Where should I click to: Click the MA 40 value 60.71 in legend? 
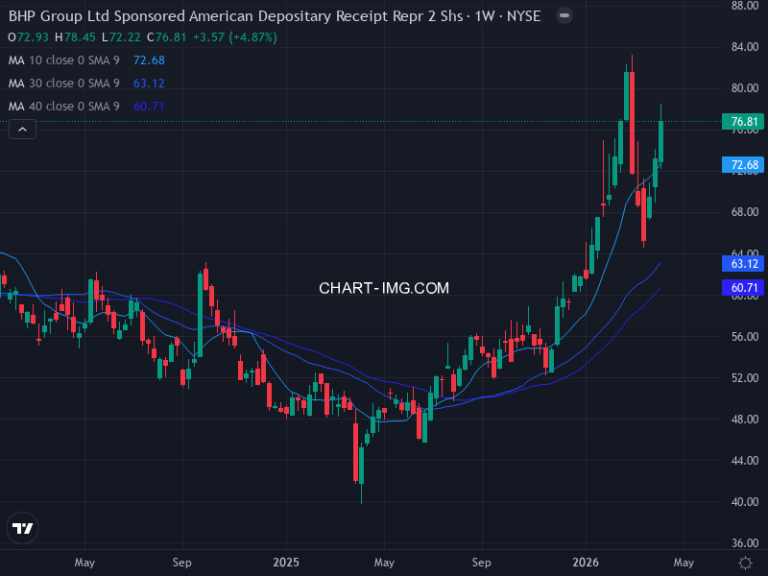pyautogui.click(x=149, y=106)
